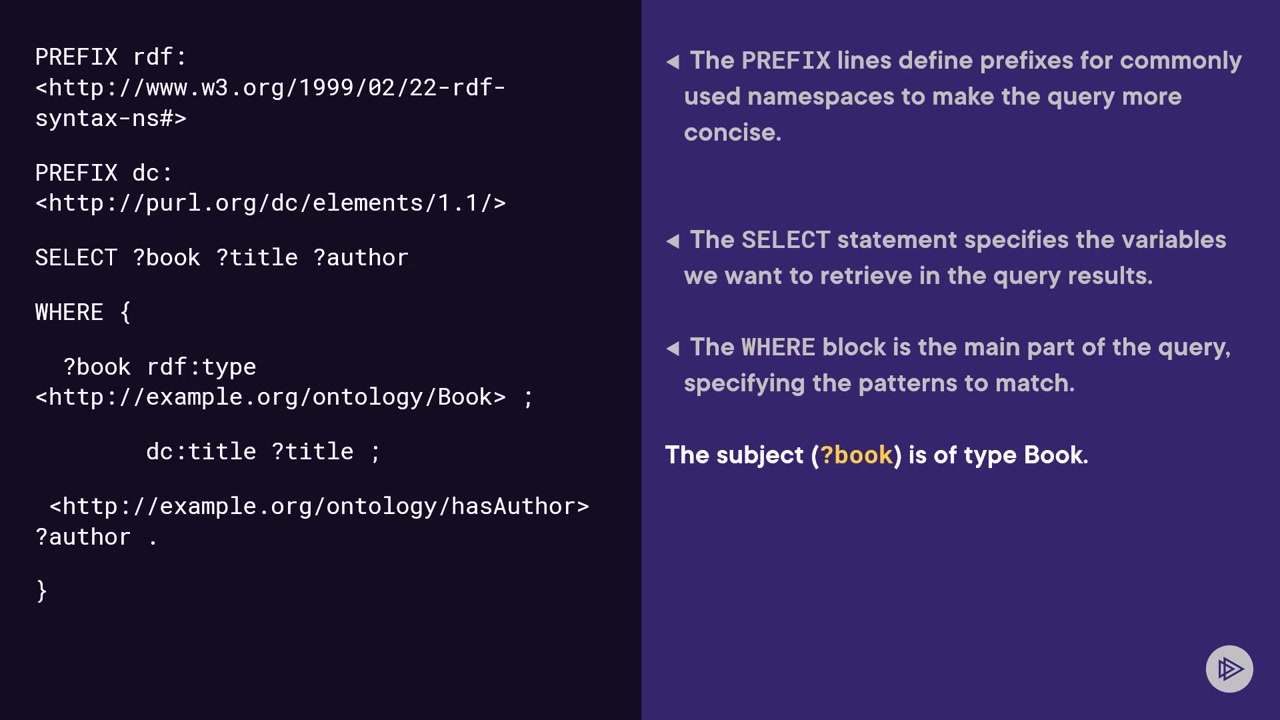The height and width of the screenshot is (720, 1280).
Task: Click the "?author ." code line
Action: 96,537
